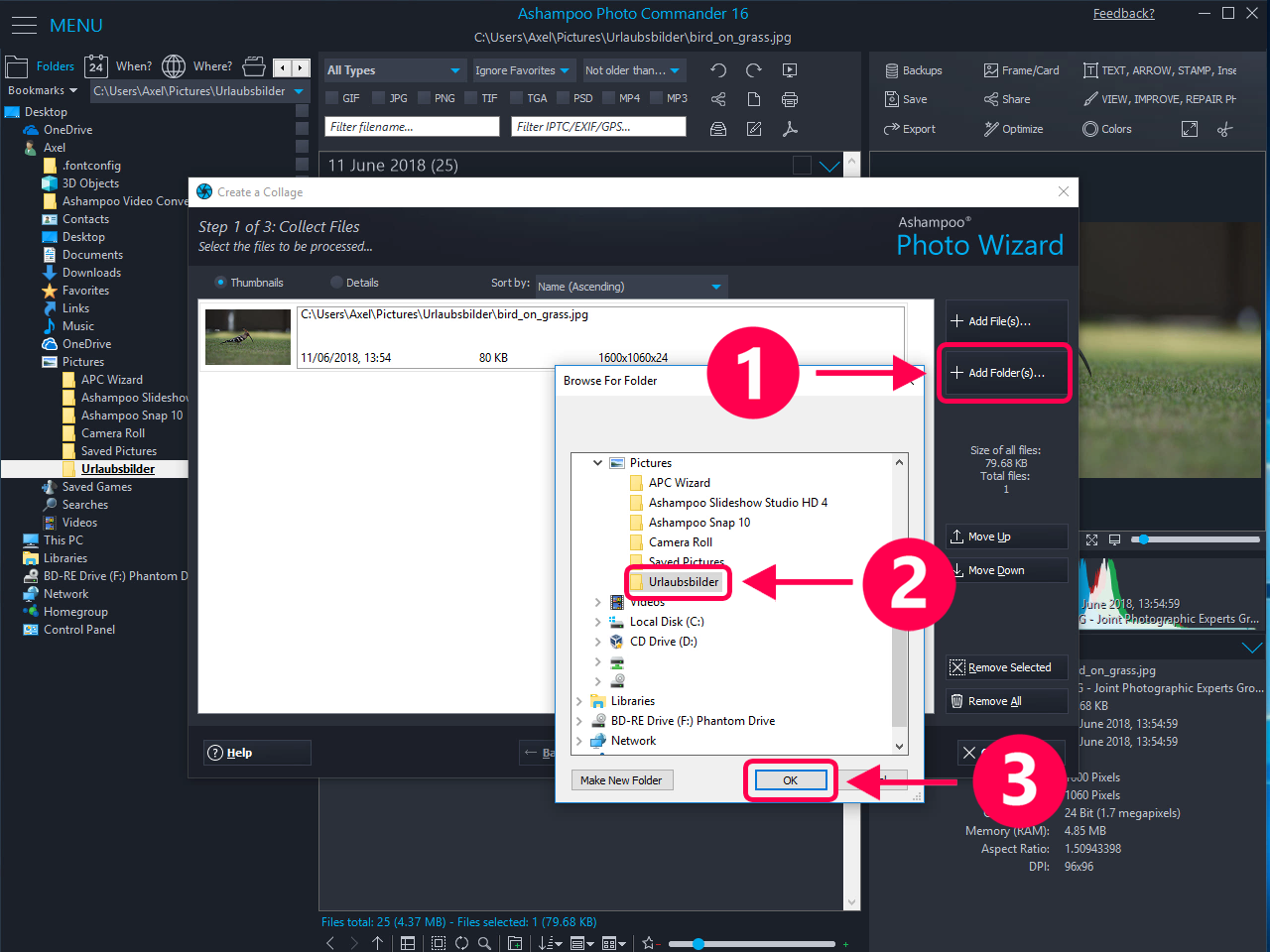Click the new file page icon
Screen dimensions: 1270x952
tap(754, 99)
